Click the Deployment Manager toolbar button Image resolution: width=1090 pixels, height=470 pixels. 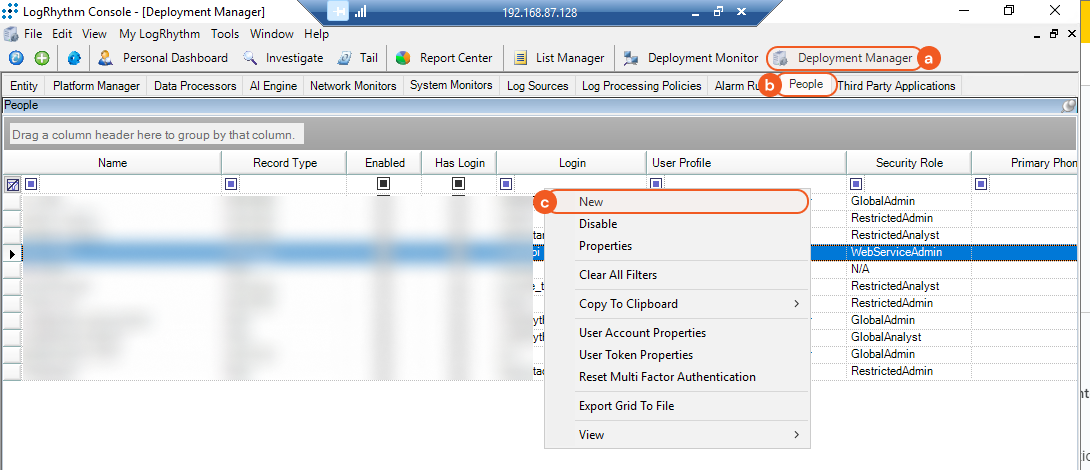point(842,58)
